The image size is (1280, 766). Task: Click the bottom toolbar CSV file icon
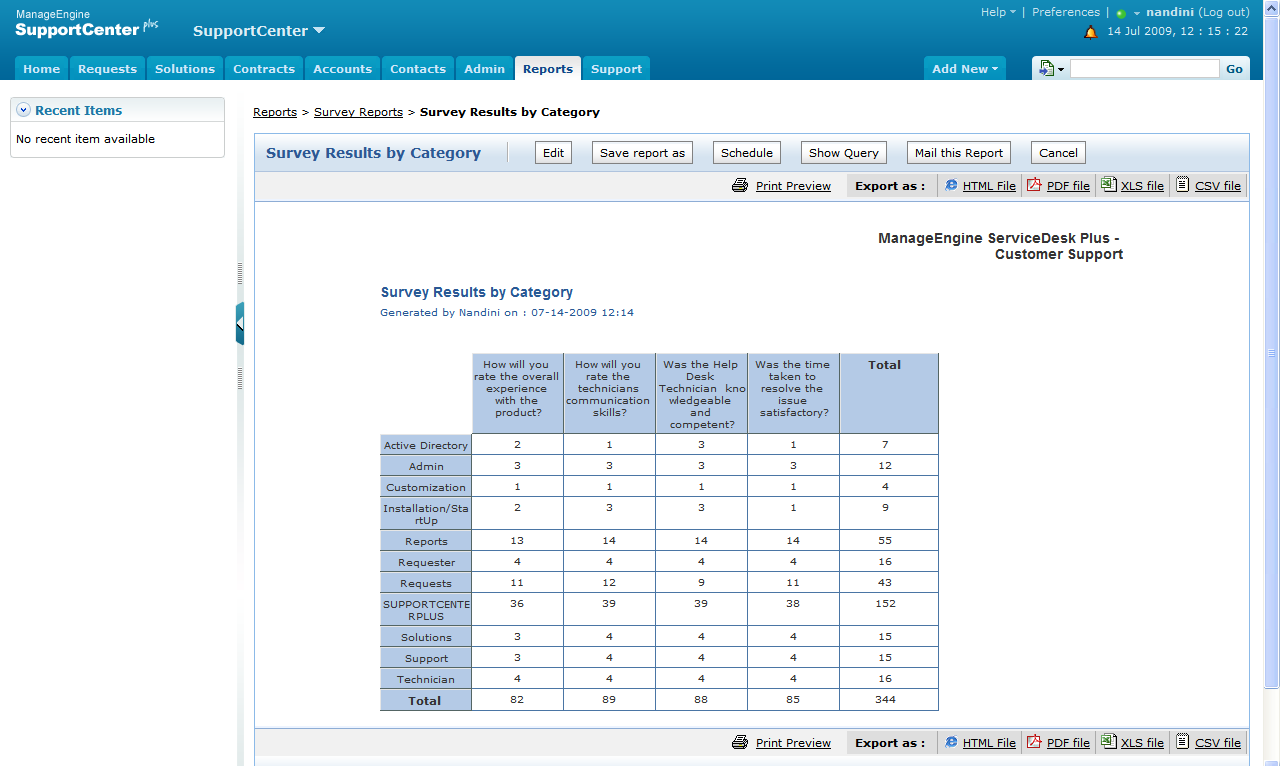pyautogui.click(x=1182, y=742)
